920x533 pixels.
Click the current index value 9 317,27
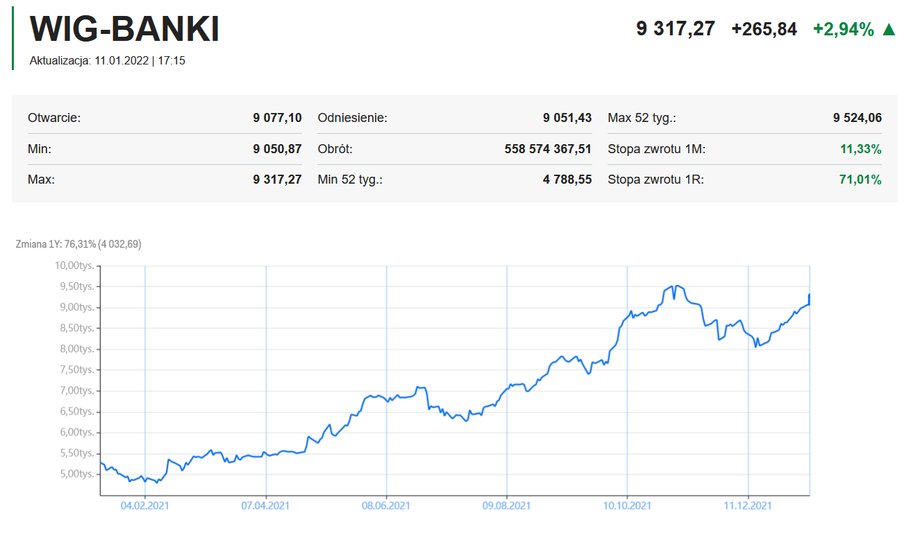(x=675, y=28)
